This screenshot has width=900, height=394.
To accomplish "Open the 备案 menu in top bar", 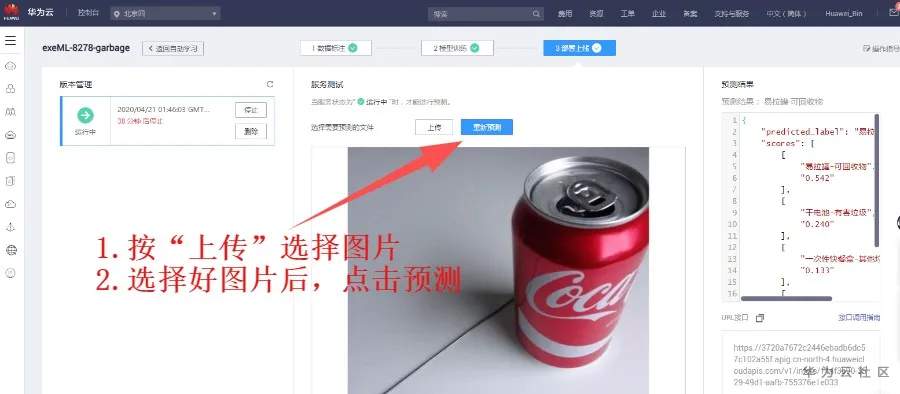I will pos(690,14).
